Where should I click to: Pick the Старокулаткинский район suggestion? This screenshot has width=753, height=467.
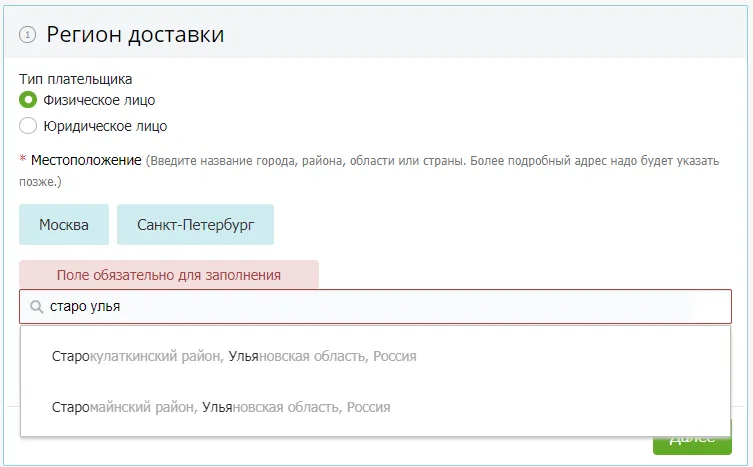click(x=138, y=356)
